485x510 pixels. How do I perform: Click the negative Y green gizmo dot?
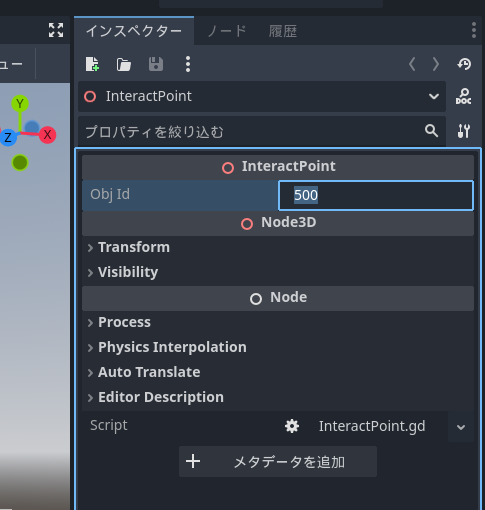tap(20, 163)
